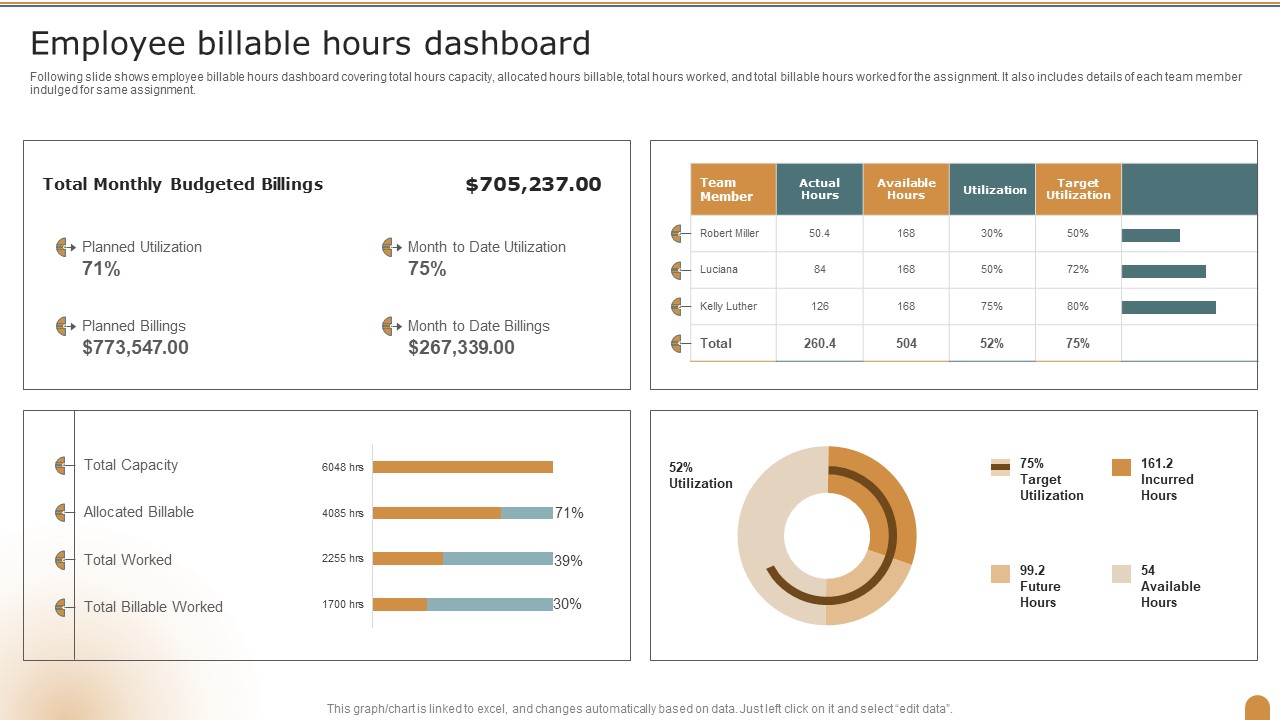Select the Target Utilization column header
The width and height of the screenshot is (1280, 720).
(1078, 189)
